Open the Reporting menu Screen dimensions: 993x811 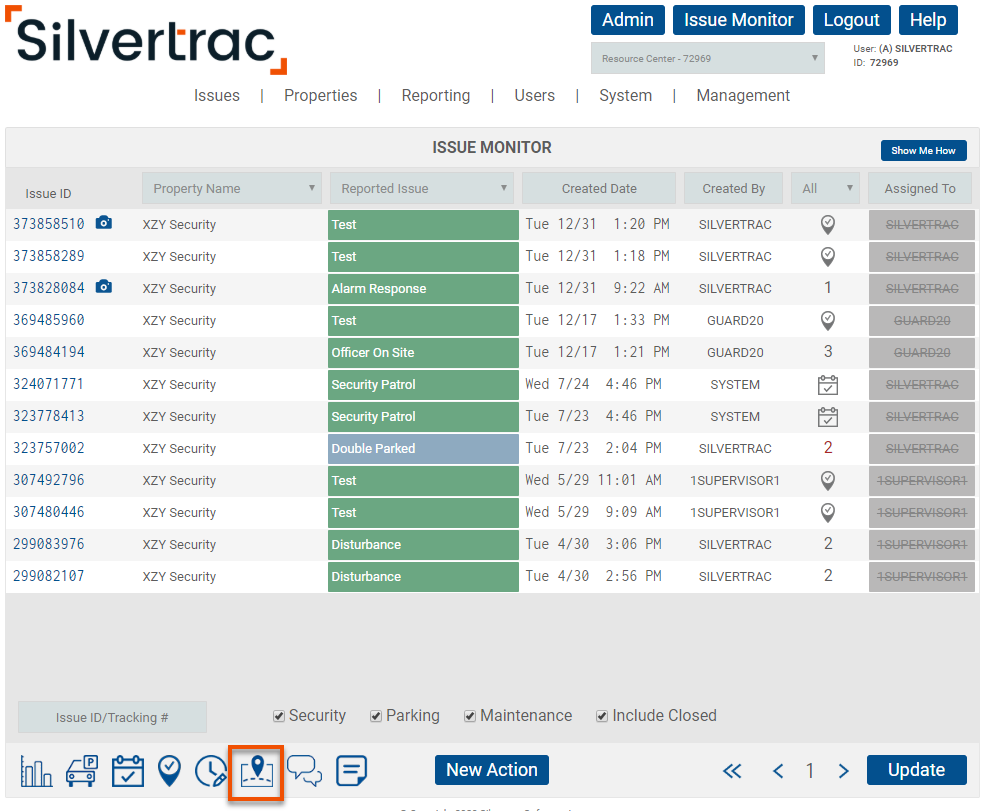[436, 96]
